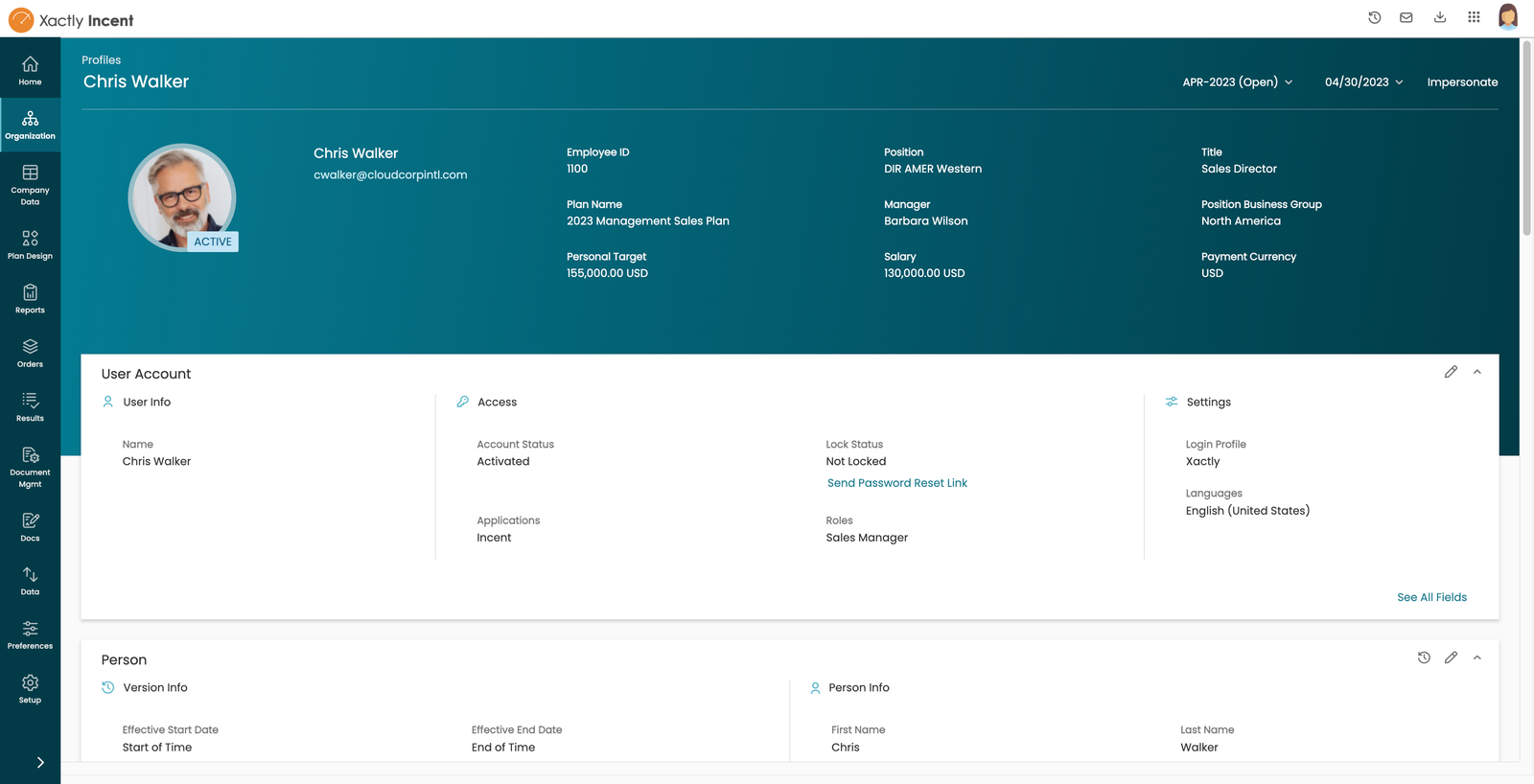Click the page vertical scrollbar

[1526, 137]
